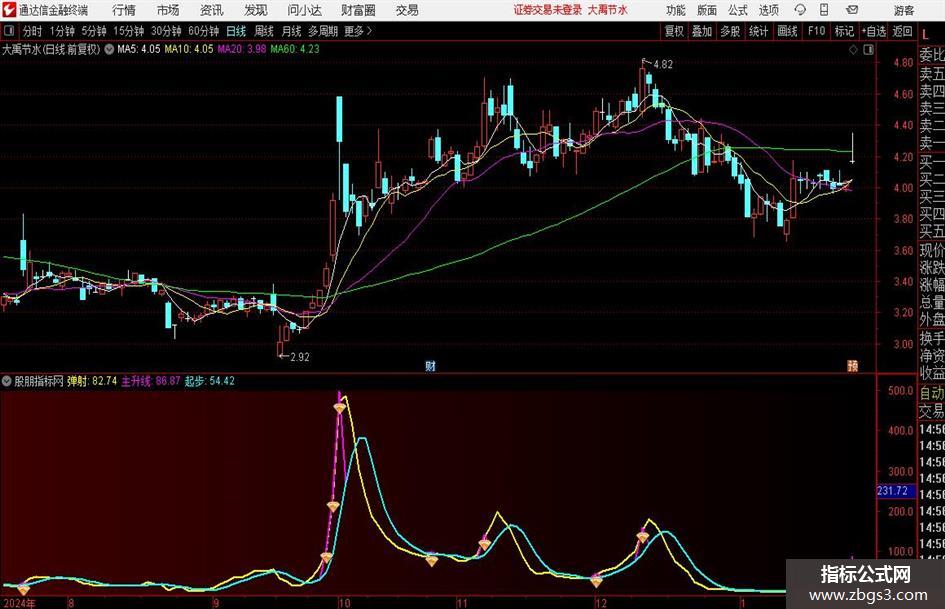
Task: Switch to 30分钟 chart period
Action: click(166, 31)
